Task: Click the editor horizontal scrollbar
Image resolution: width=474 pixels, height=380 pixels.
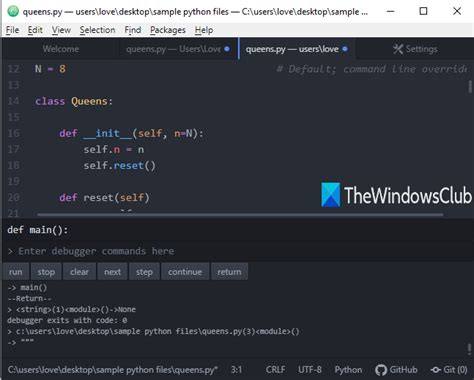Action: click(x=240, y=215)
